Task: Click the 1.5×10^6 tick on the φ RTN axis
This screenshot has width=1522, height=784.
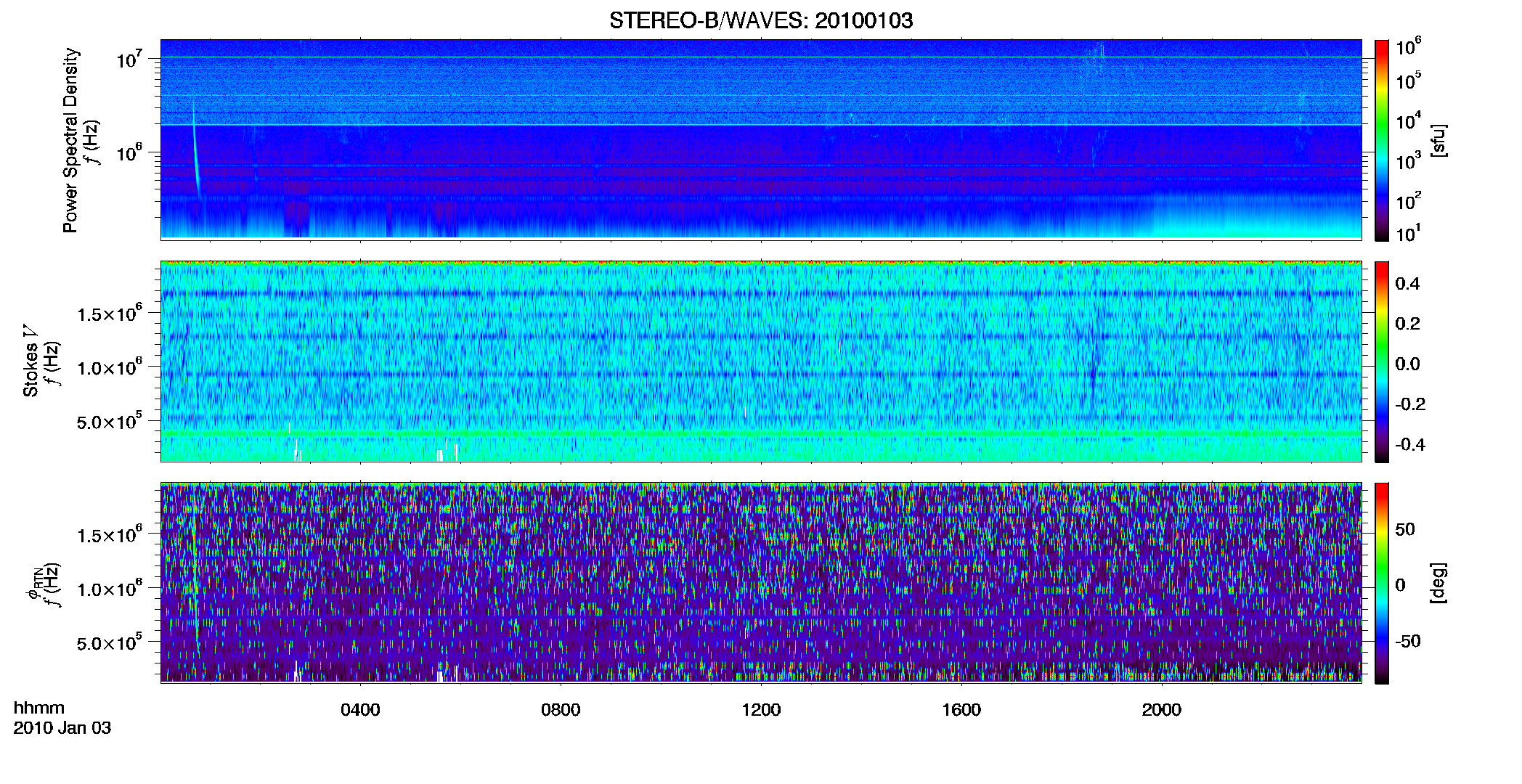Action: (x=110, y=535)
